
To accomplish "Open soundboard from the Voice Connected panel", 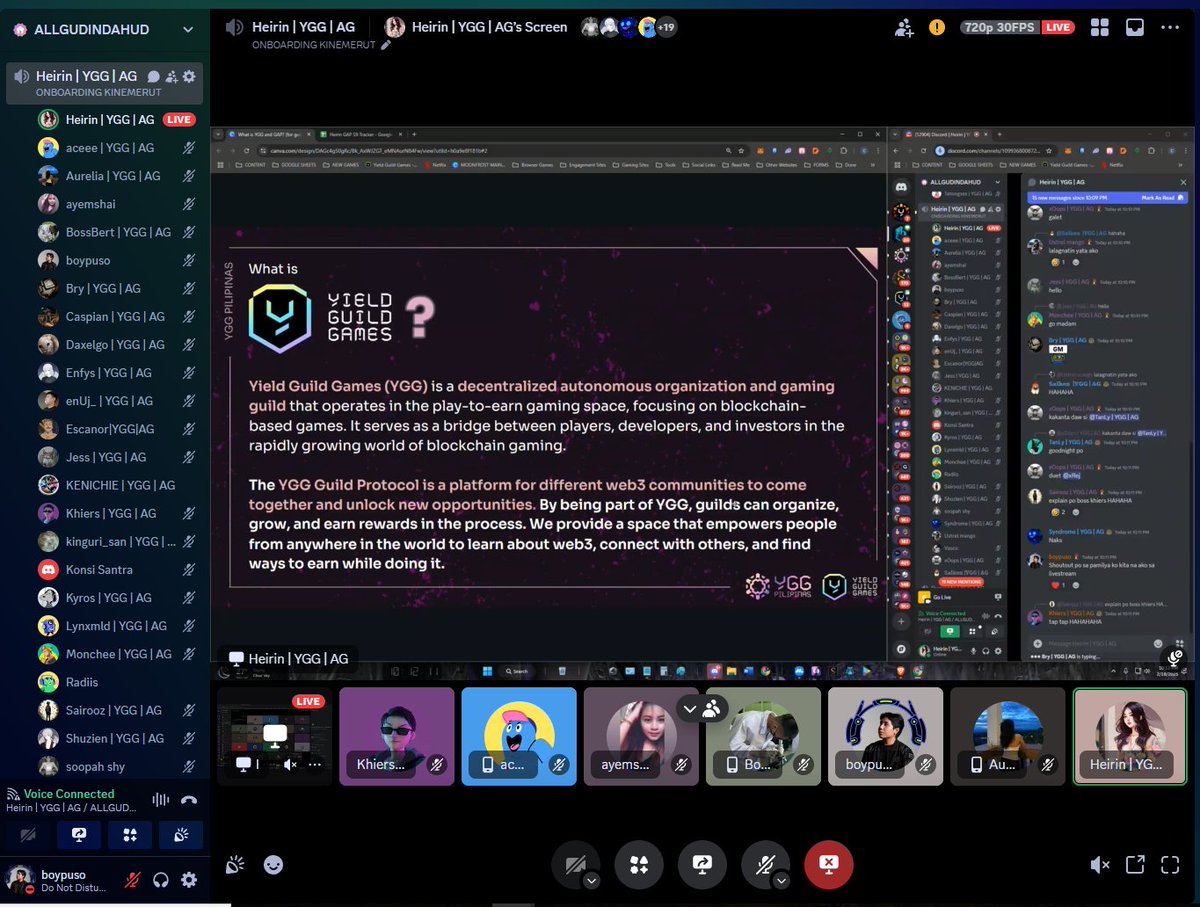I will pos(181,835).
